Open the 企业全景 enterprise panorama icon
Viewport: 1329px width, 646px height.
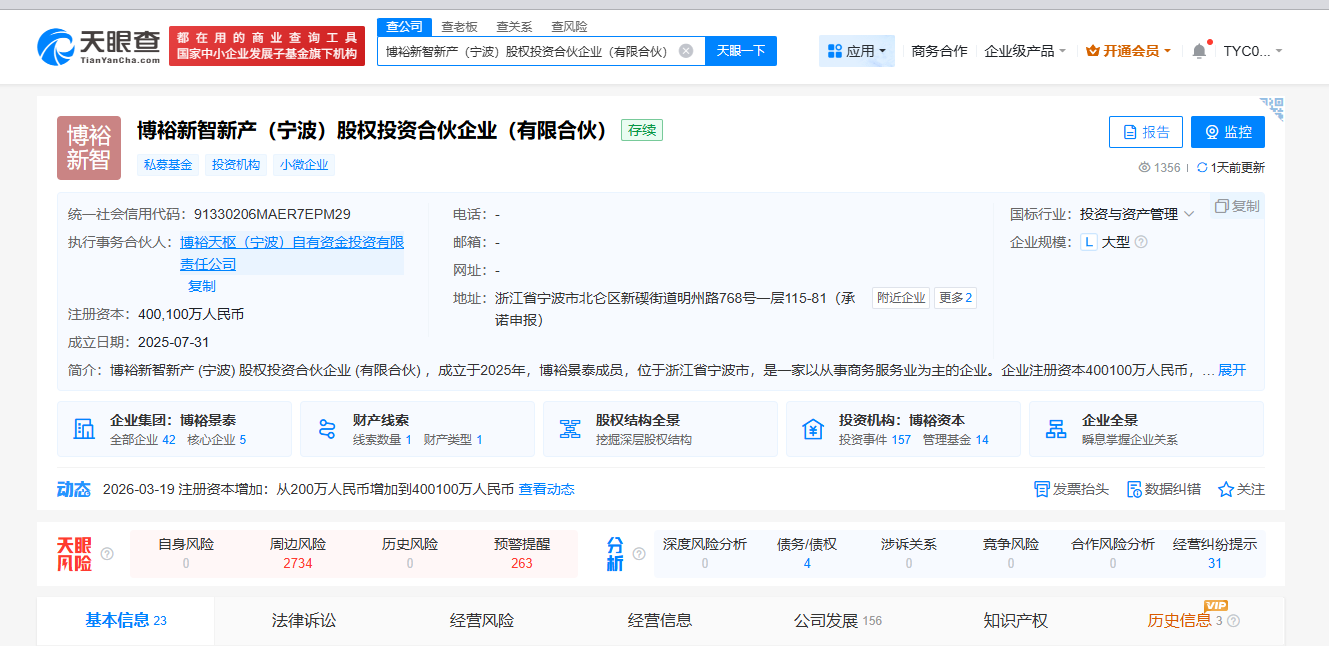[1056, 428]
